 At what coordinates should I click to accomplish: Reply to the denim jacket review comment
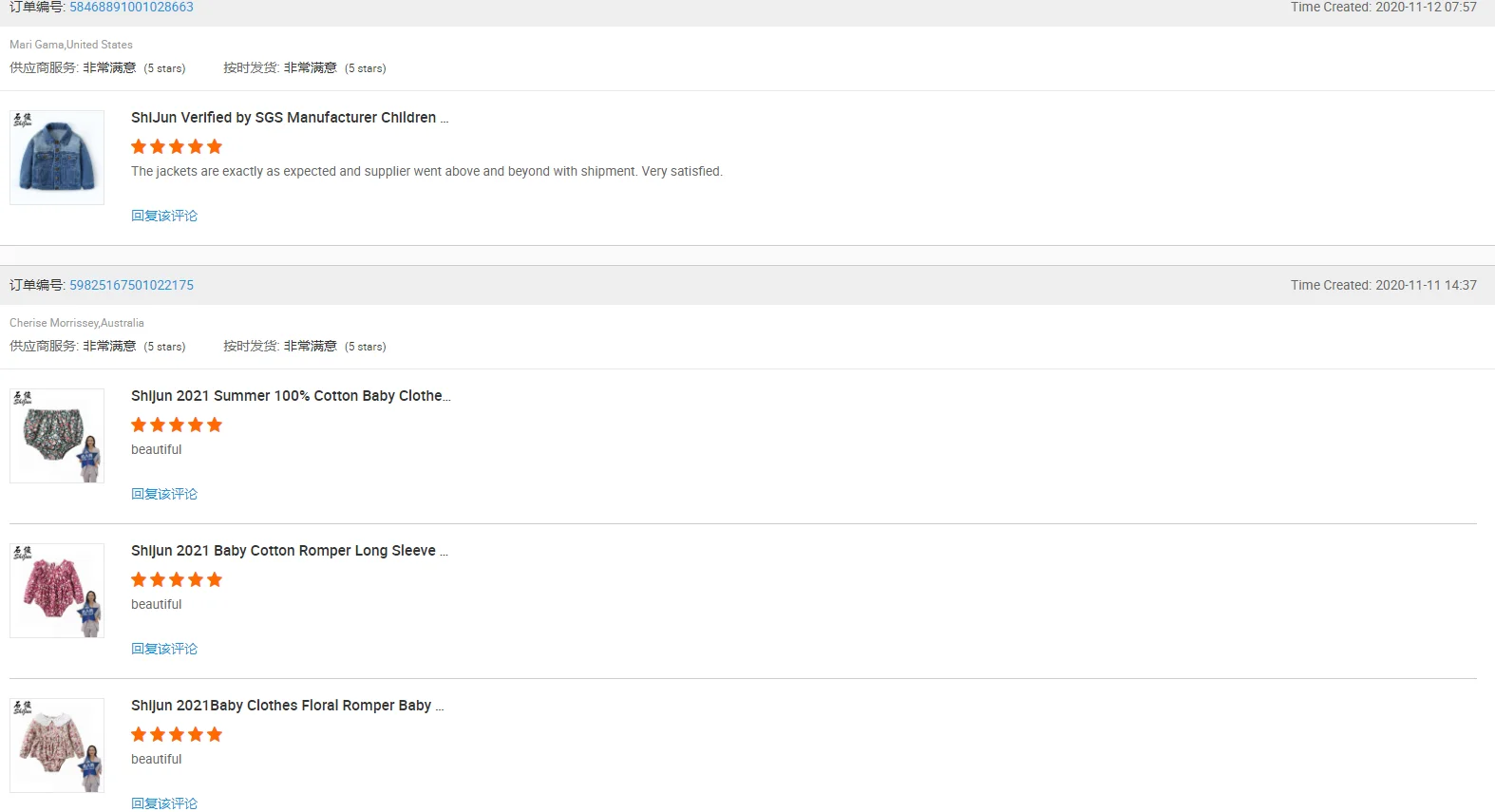164,216
